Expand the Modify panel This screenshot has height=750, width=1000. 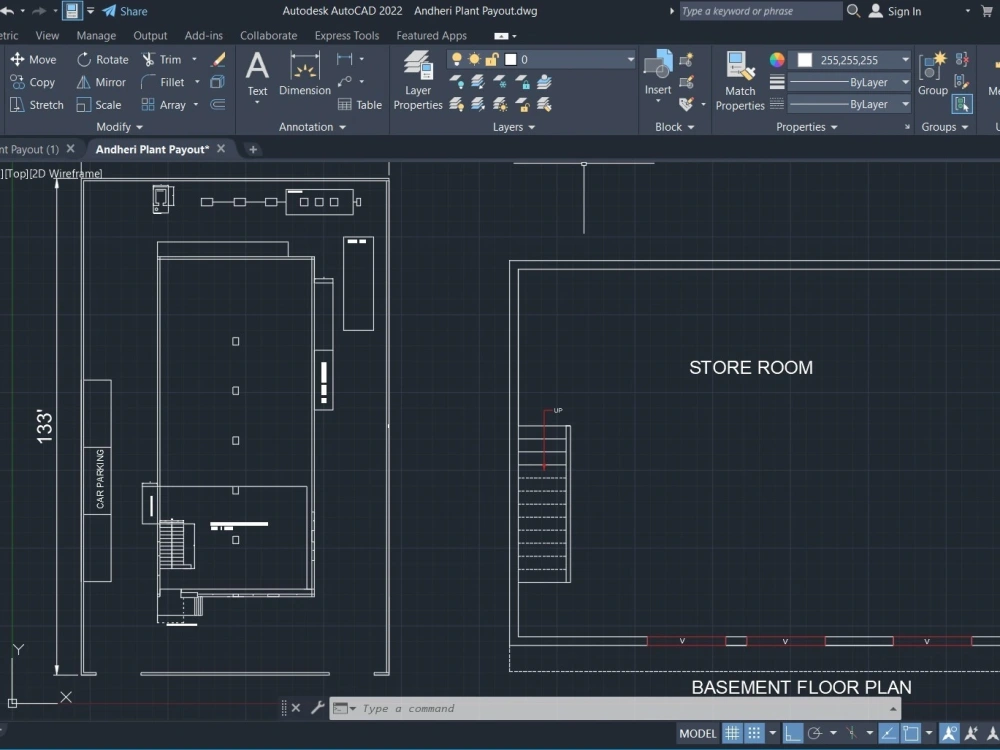coord(117,126)
